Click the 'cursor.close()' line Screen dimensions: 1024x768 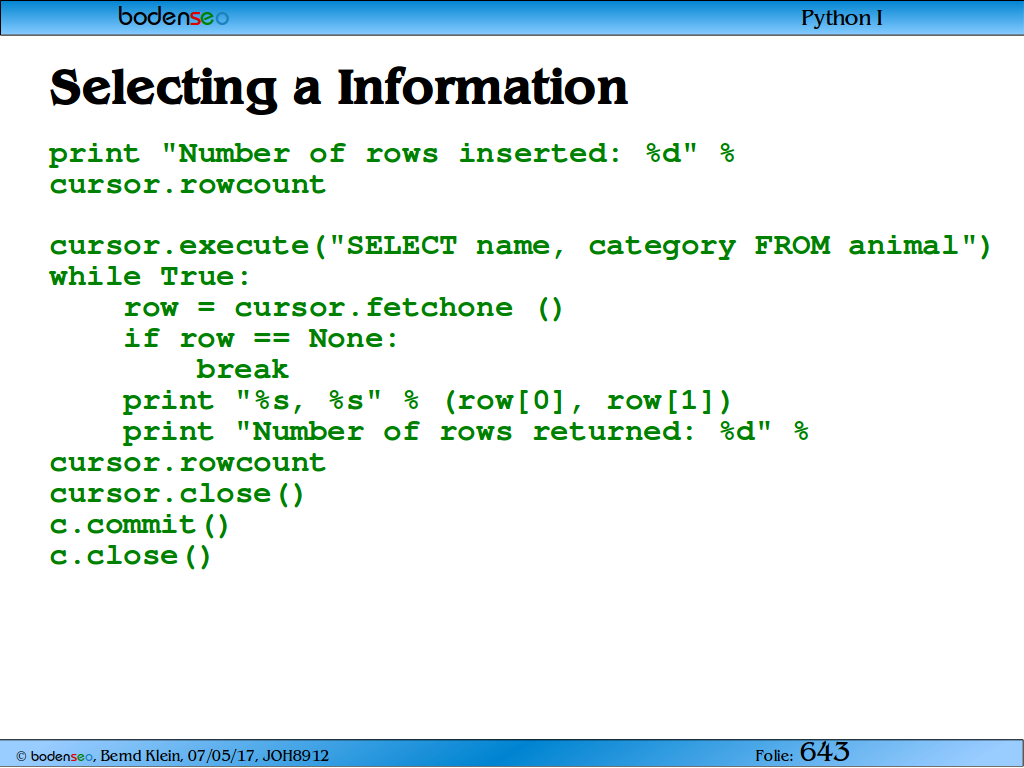point(177,494)
